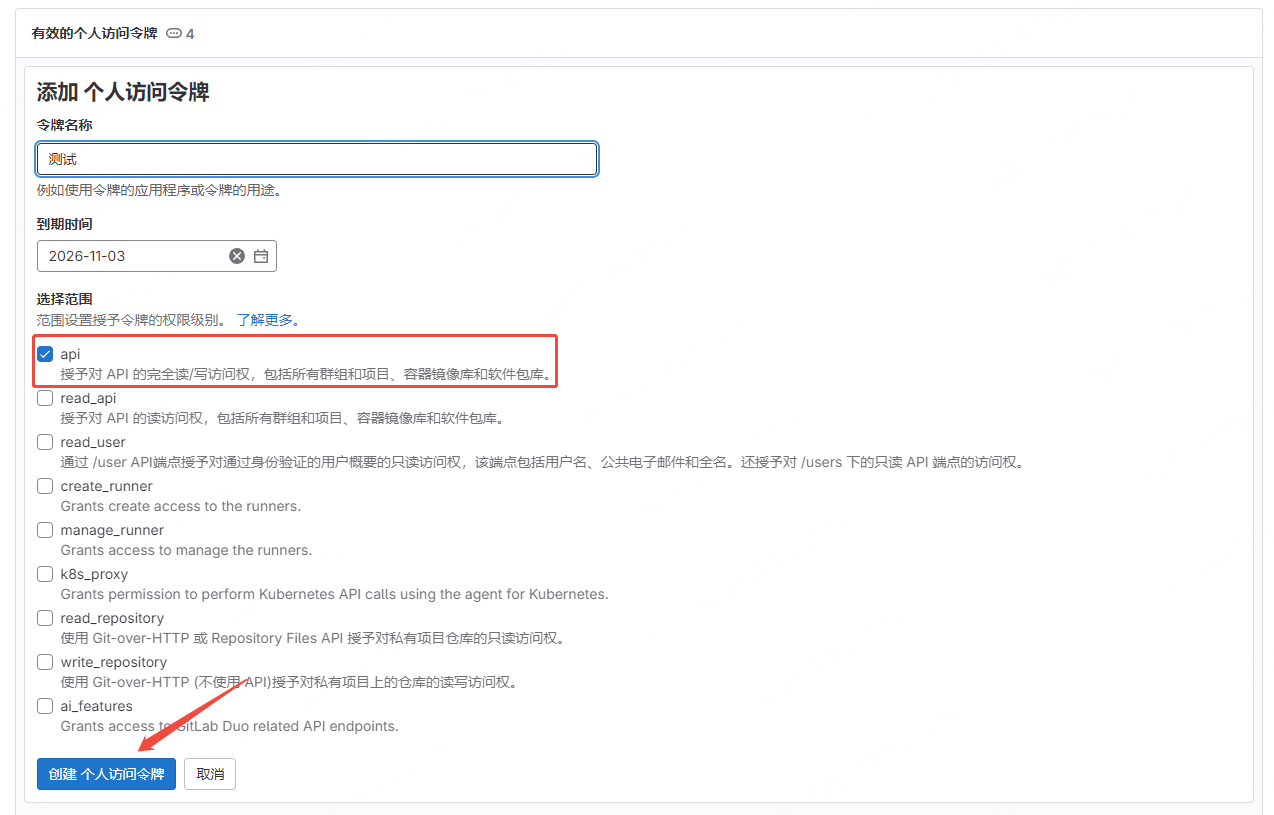Select the manage_runner scope checkbox
This screenshot has width=1274, height=815.
click(x=45, y=530)
